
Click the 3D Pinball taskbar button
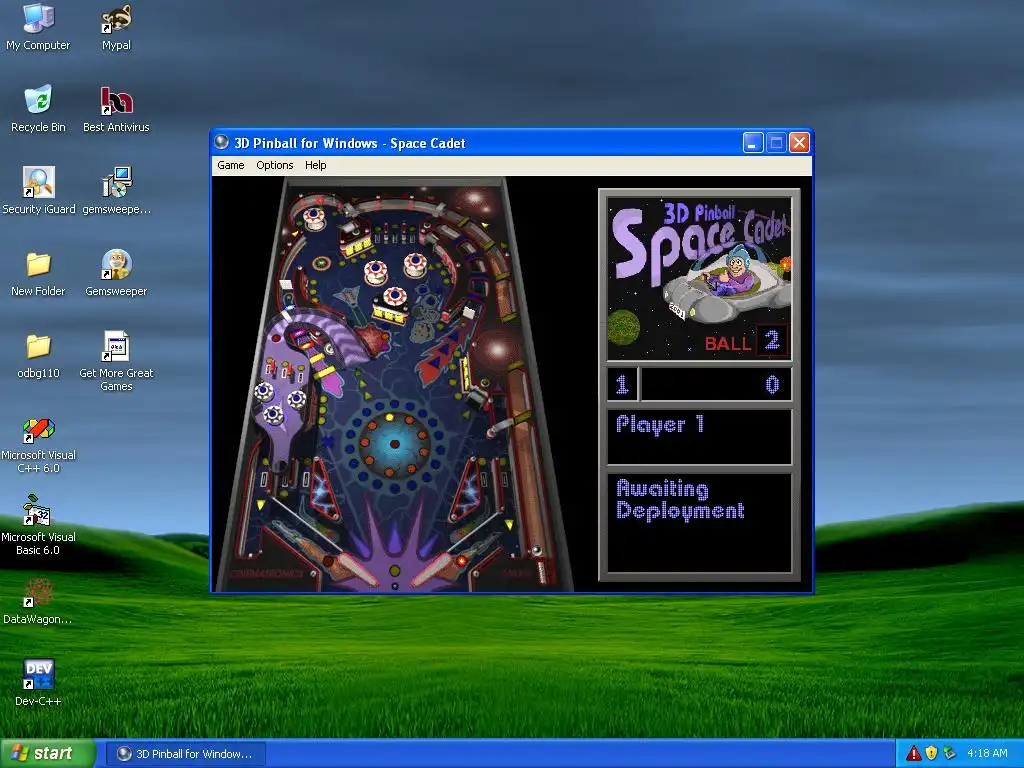coord(186,754)
